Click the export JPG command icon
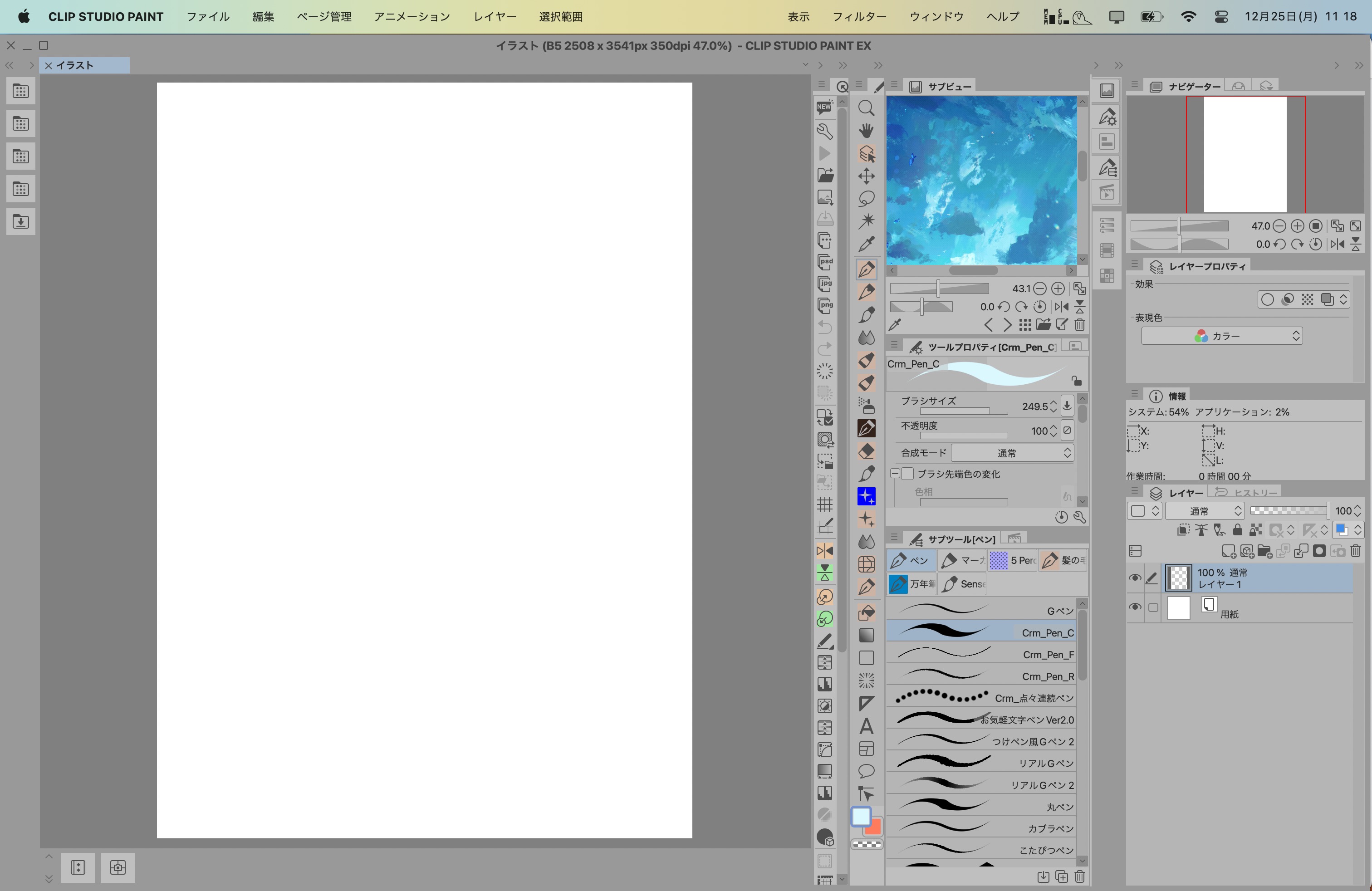This screenshot has width=1372, height=891. pyautogui.click(x=825, y=284)
